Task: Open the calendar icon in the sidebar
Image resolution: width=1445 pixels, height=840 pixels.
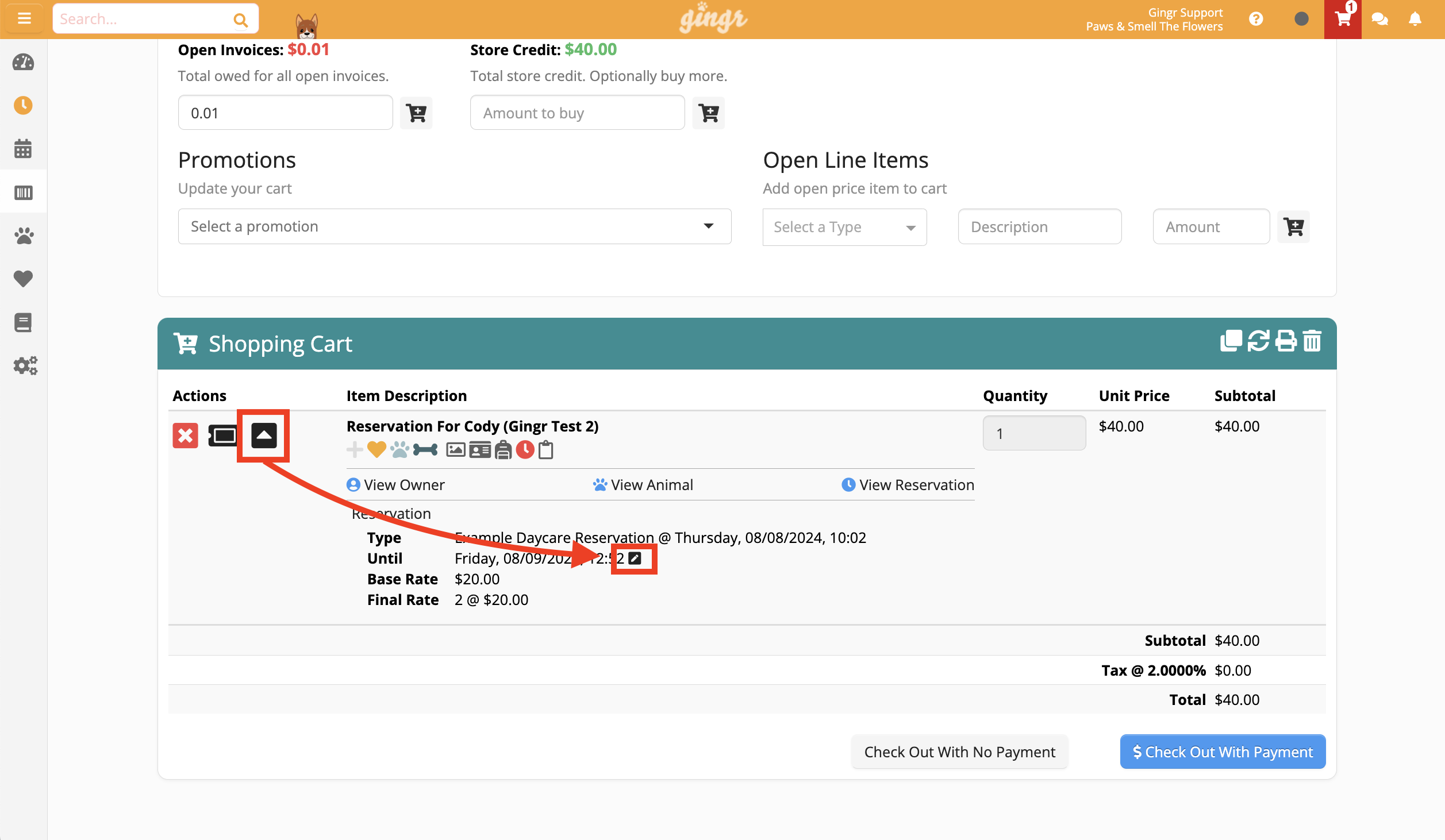Action: click(23, 148)
